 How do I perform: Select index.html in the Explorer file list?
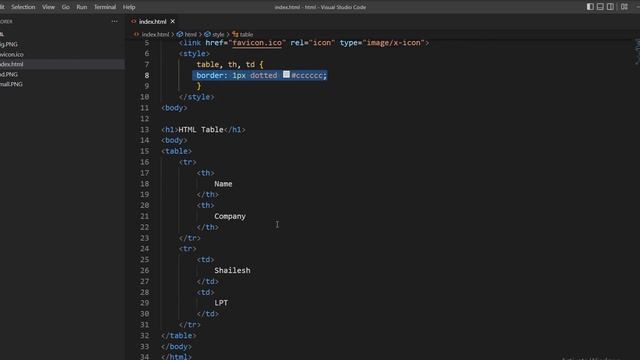[x=61, y=64]
